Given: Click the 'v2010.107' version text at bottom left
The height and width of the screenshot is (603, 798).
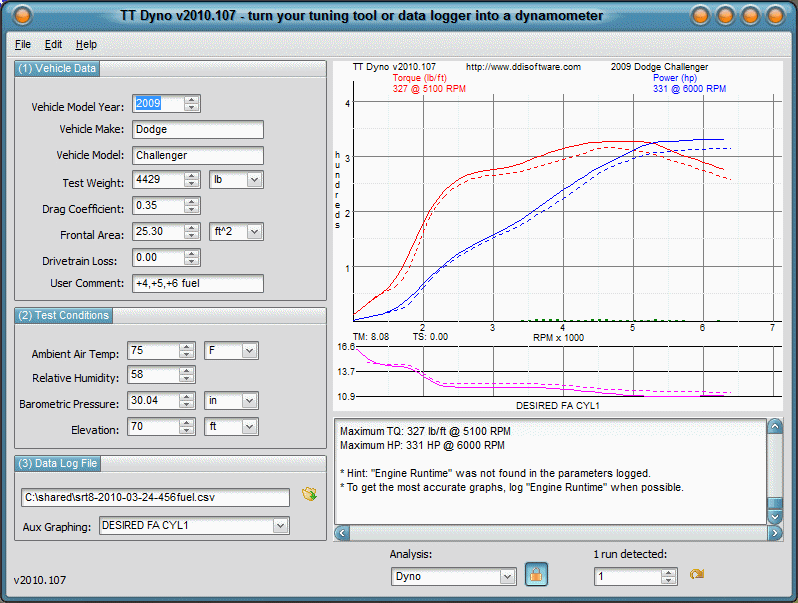Looking at the screenshot, I should point(40,580).
